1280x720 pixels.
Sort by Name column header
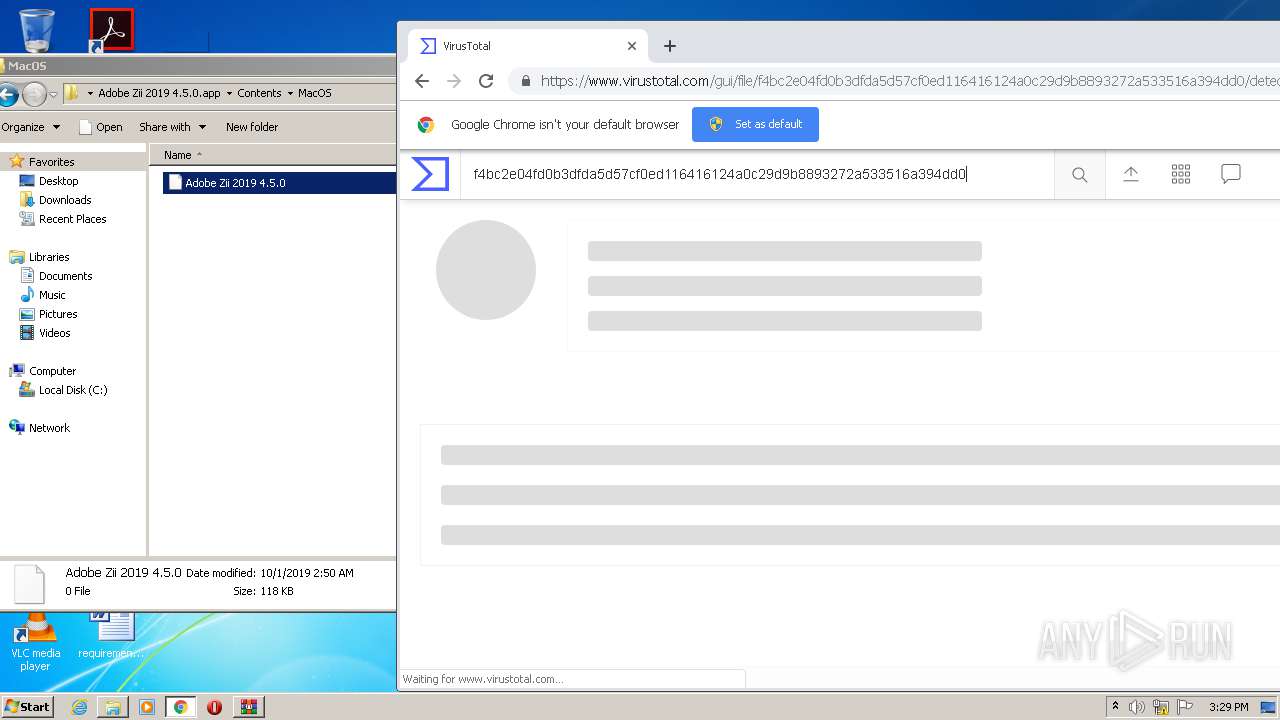(273, 155)
